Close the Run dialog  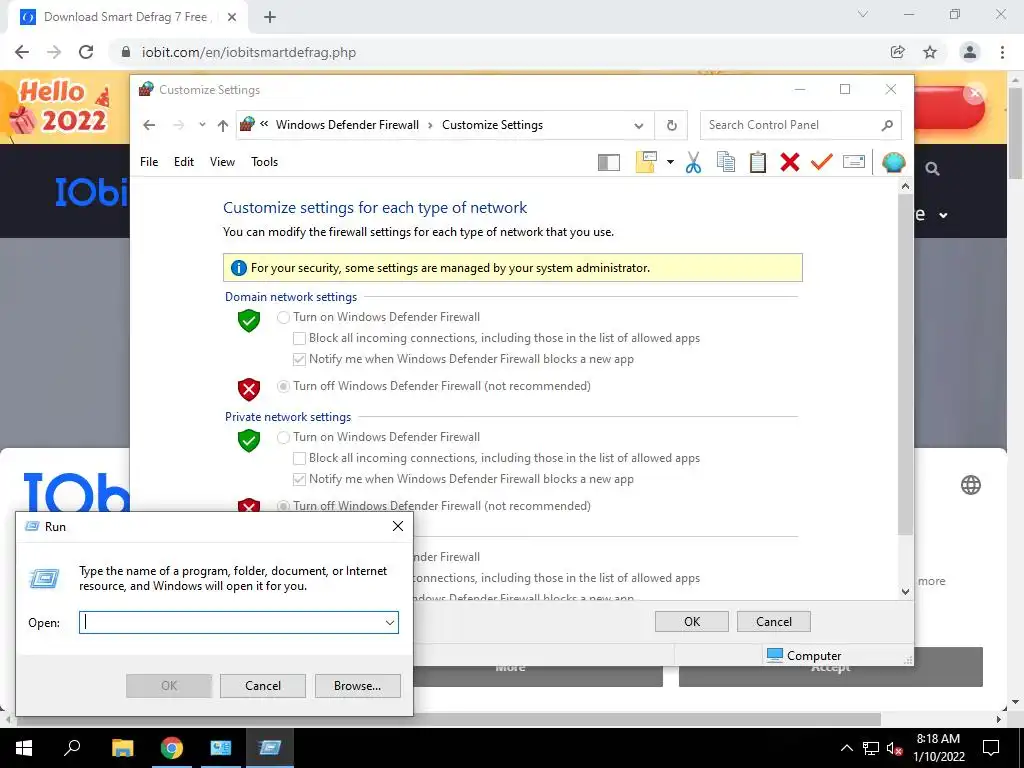pos(398,526)
